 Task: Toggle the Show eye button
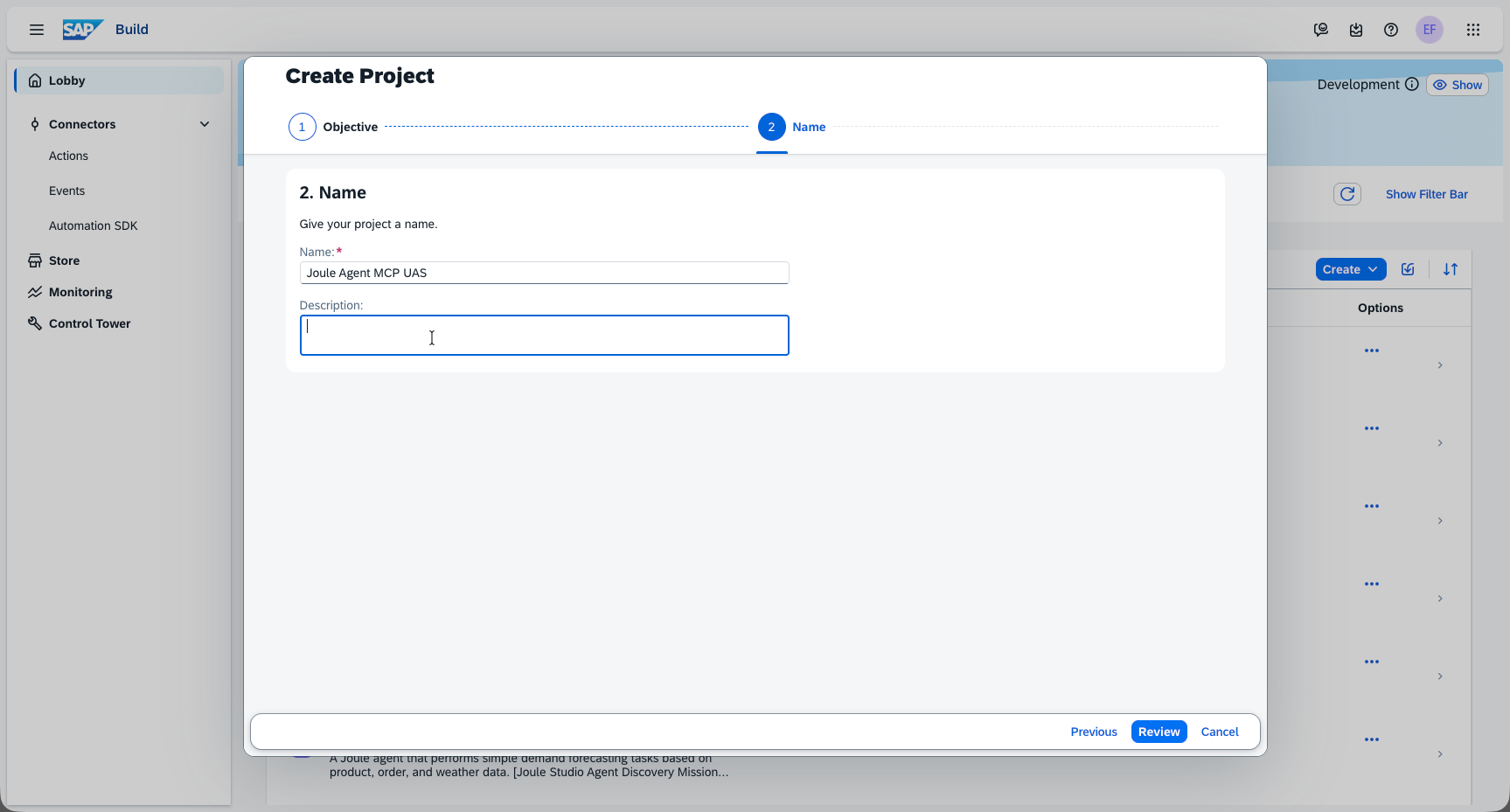[1458, 85]
